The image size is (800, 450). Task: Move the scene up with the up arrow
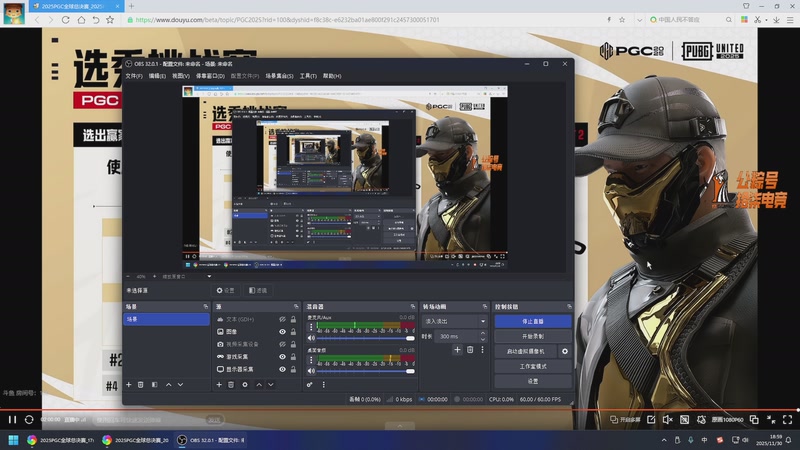click(168, 385)
